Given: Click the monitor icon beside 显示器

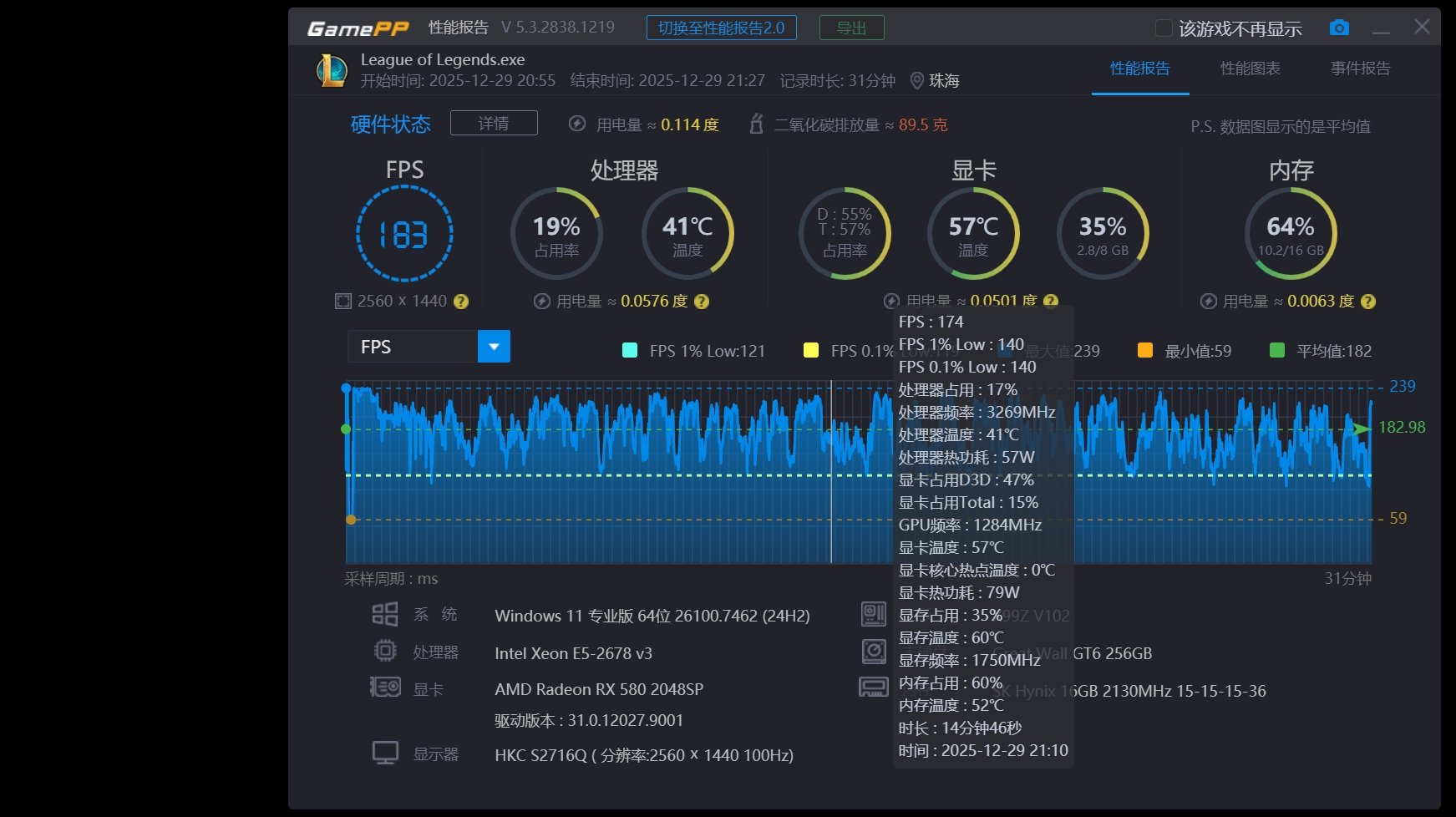Looking at the screenshot, I should 385,753.
